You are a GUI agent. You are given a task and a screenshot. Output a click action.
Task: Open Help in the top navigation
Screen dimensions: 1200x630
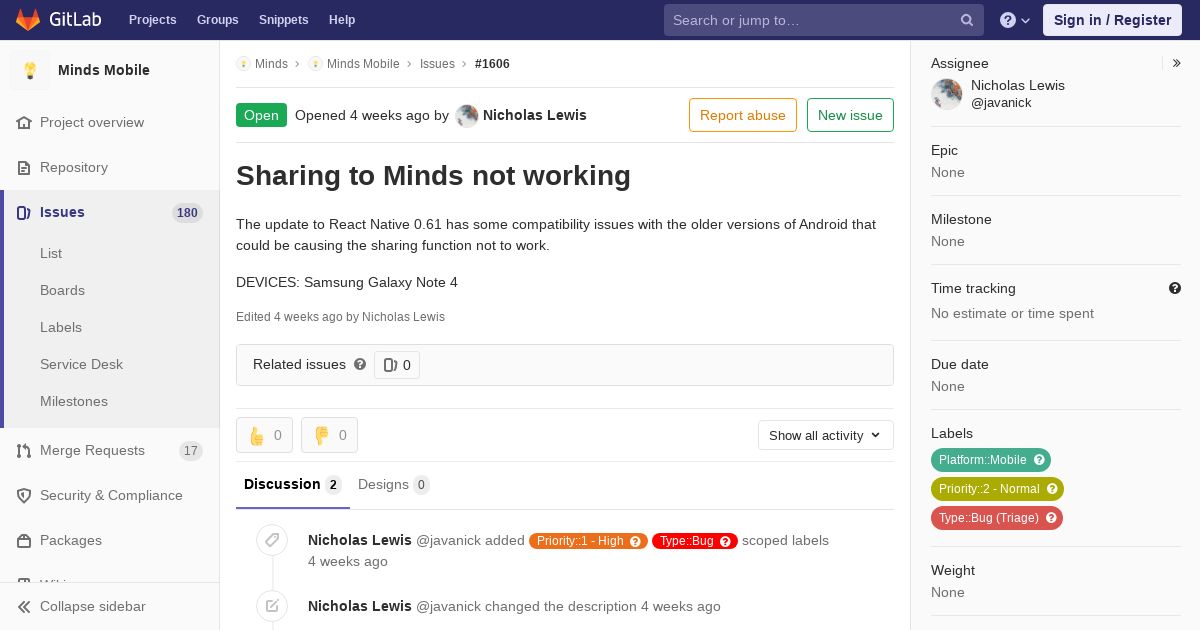pos(342,20)
